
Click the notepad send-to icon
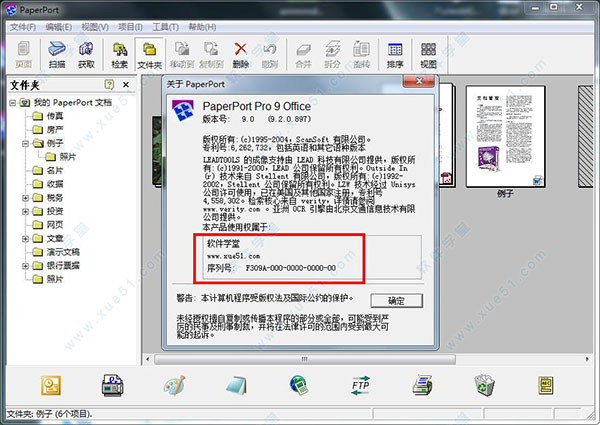coord(236,385)
